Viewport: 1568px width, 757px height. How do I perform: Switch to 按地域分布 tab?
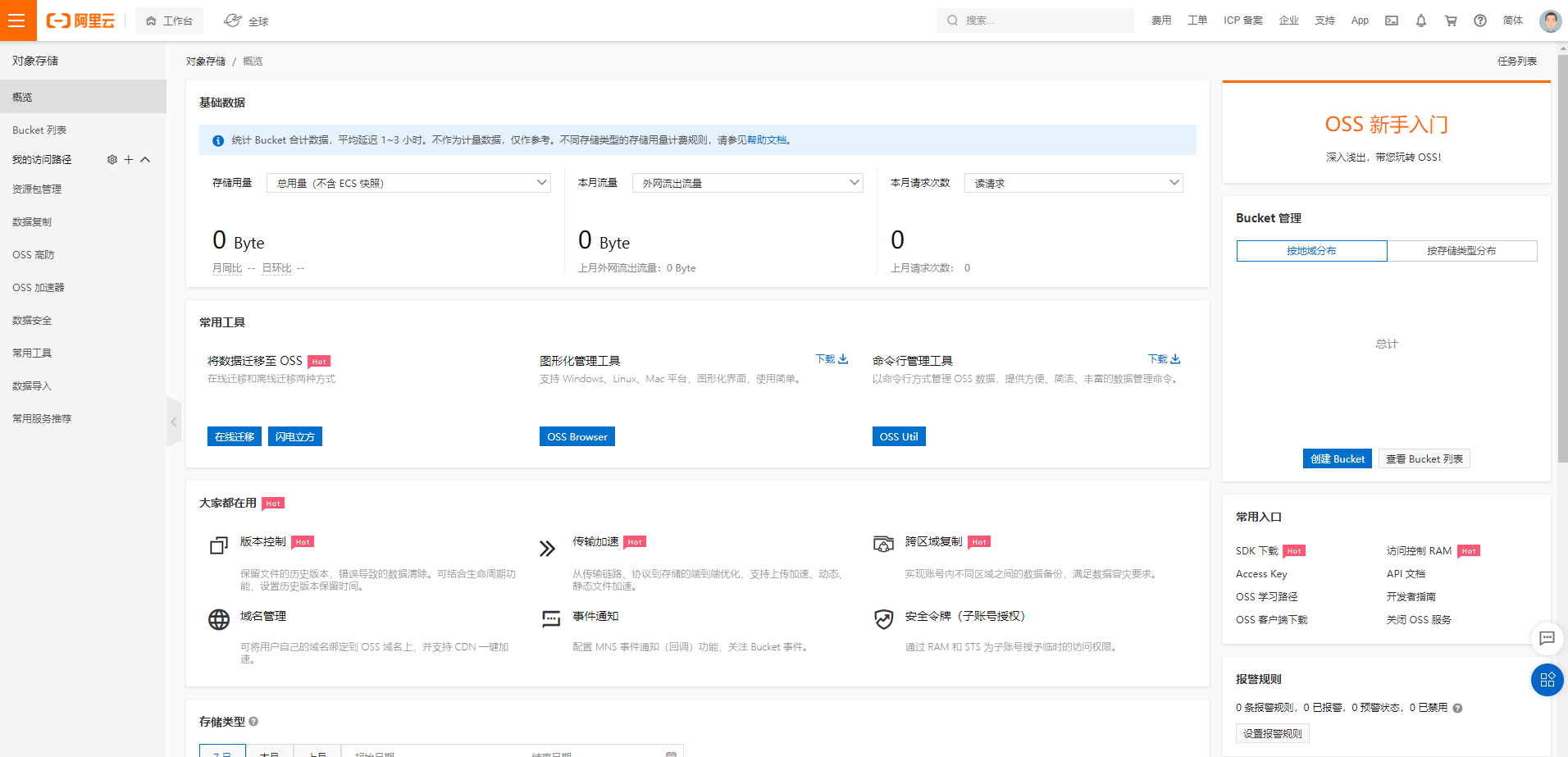tap(1311, 251)
